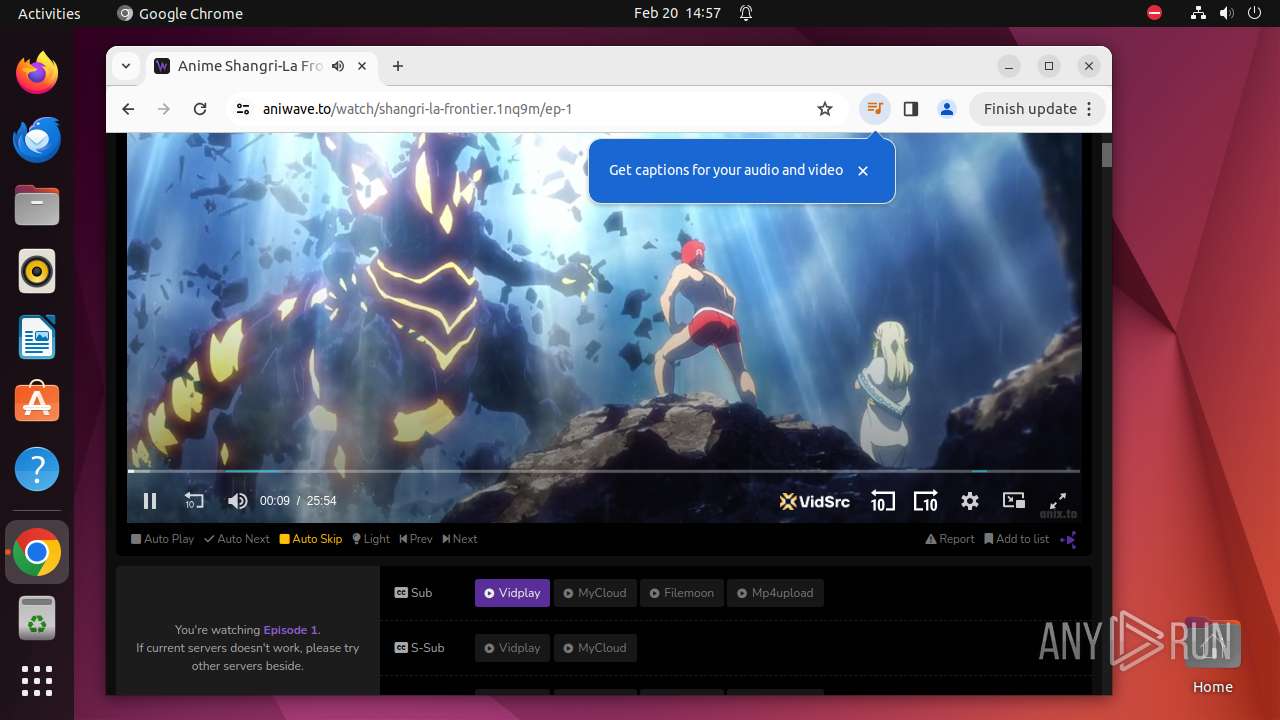The image size is (1280, 720).
Task: Go back to previous page
Action: [128, 109]
